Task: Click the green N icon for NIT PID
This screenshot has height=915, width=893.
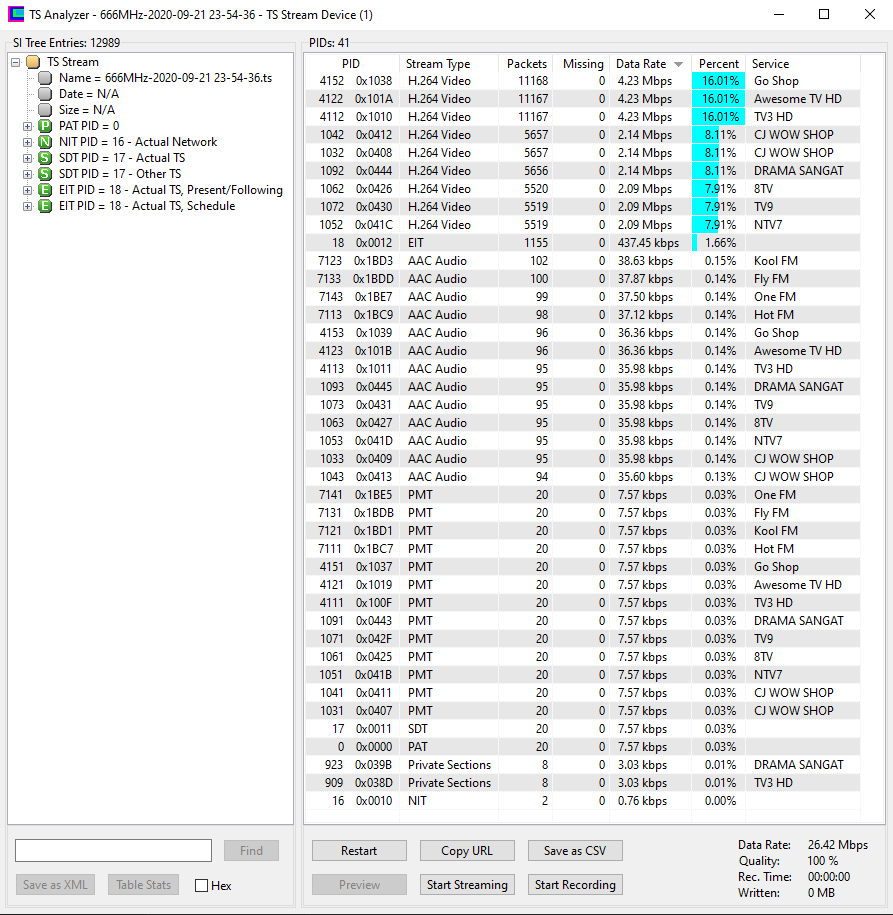Action: coord(45,142)
